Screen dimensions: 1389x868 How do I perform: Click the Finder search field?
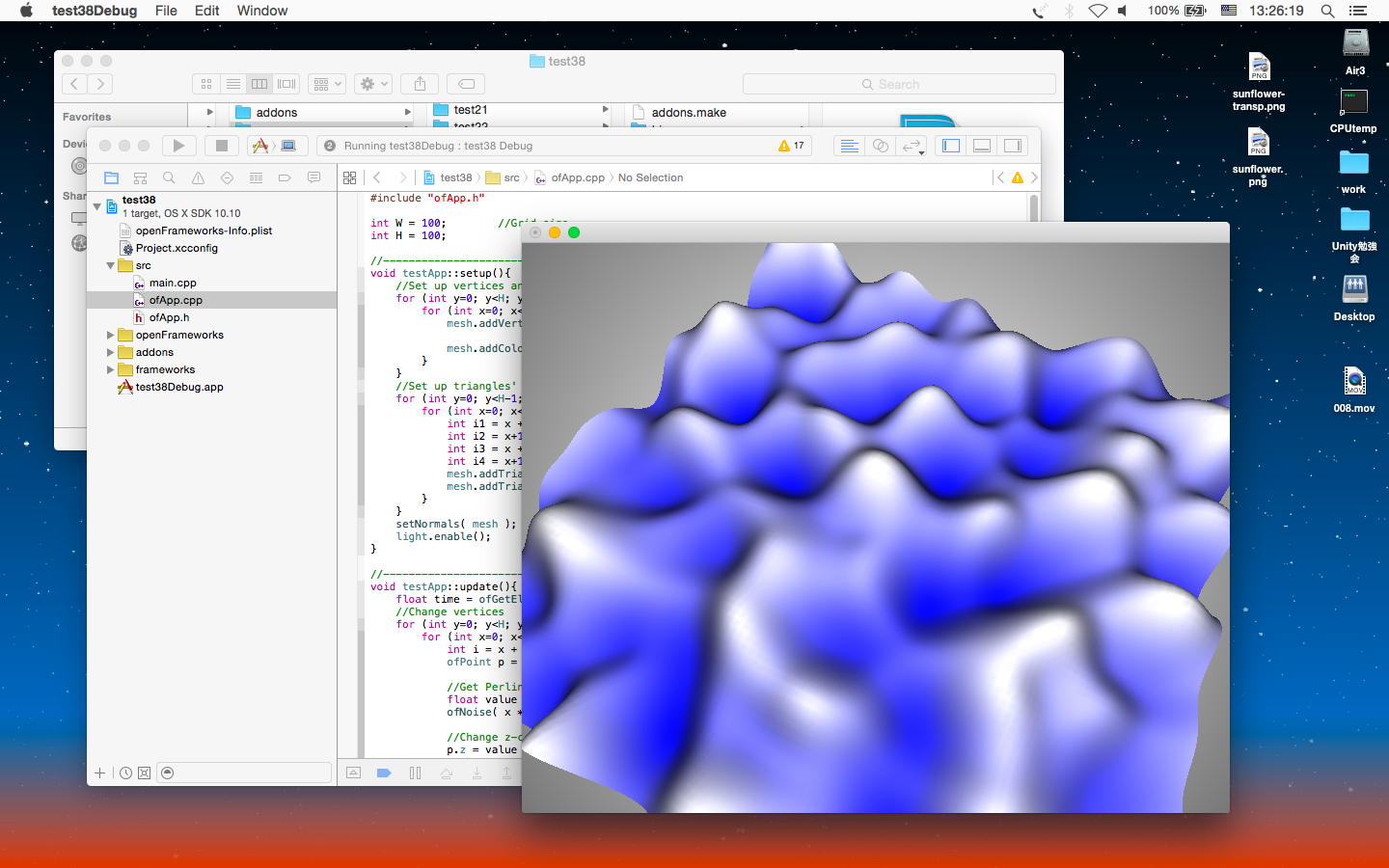pyautogui.click(x=899, y=84)
